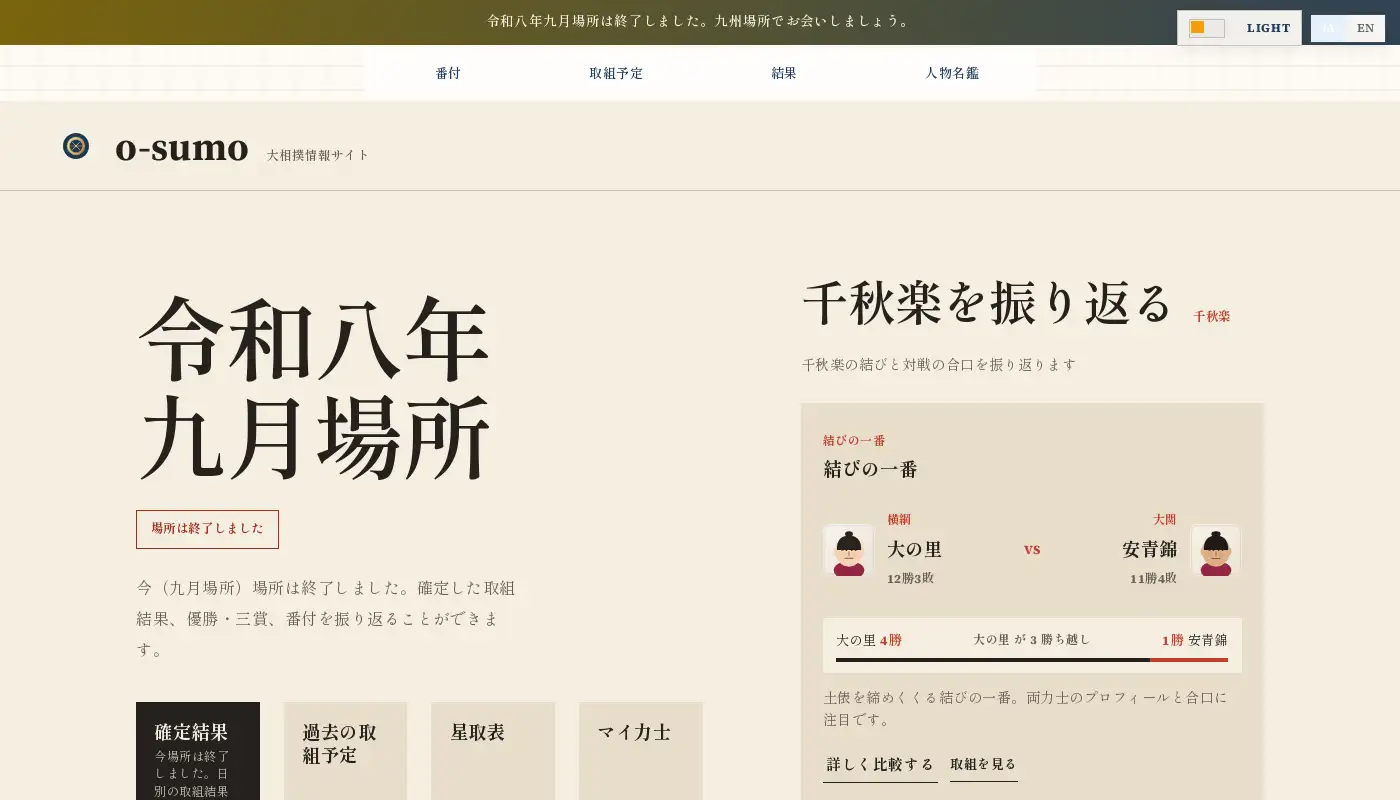This screenshot has height=800, width=1400.
Task: Select the 星取表 card
Action: click(493, 751)
